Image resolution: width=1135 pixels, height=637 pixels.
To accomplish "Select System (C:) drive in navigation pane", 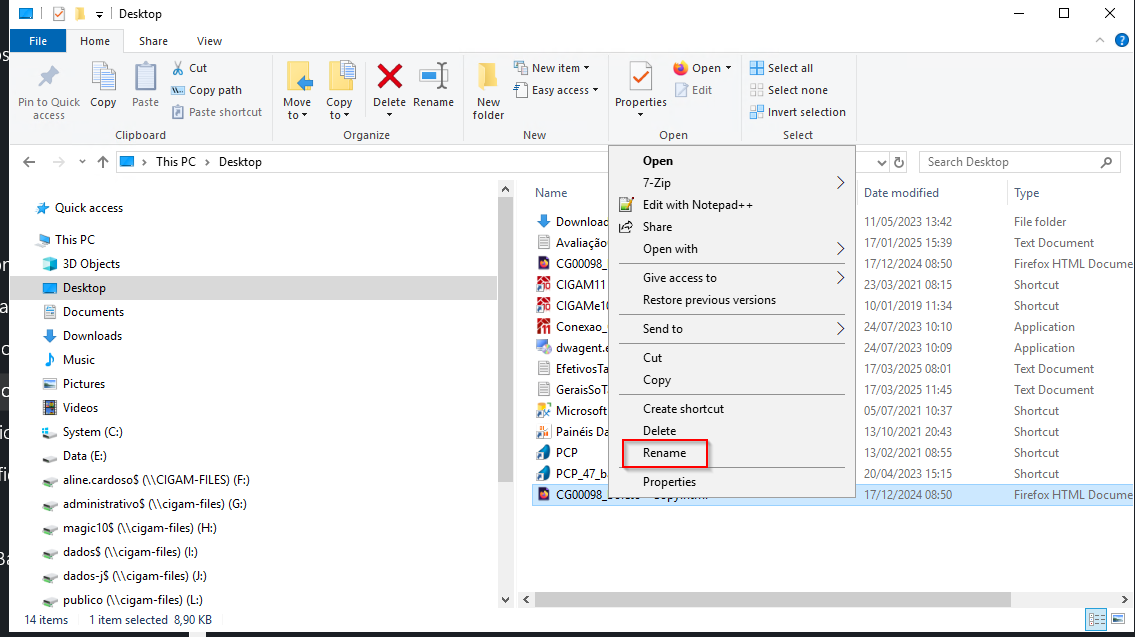I will pos(93,432).
